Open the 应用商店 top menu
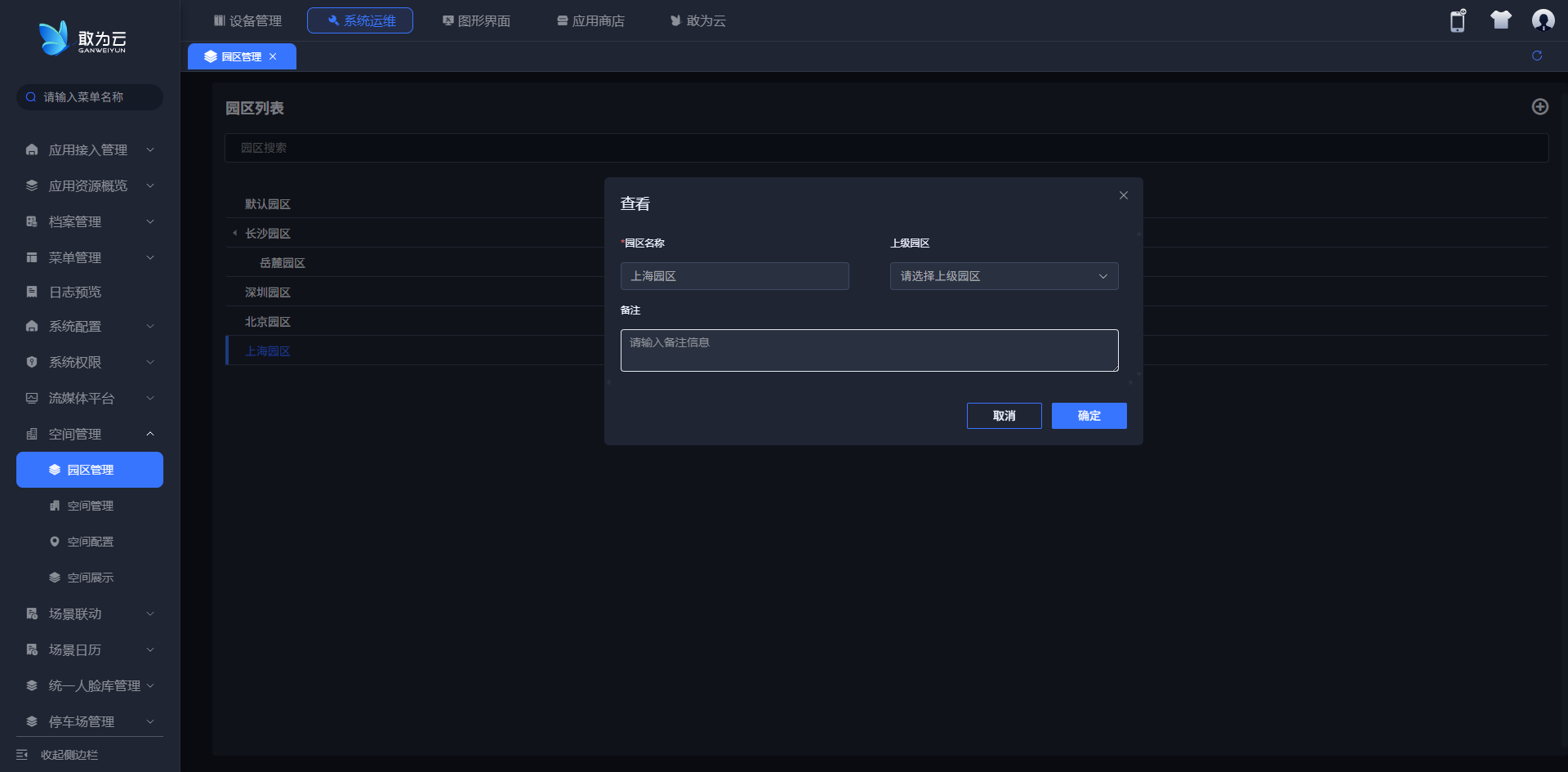Image resolution: width=1568 pixels, height=772 pixels. (x=590, y=20)
